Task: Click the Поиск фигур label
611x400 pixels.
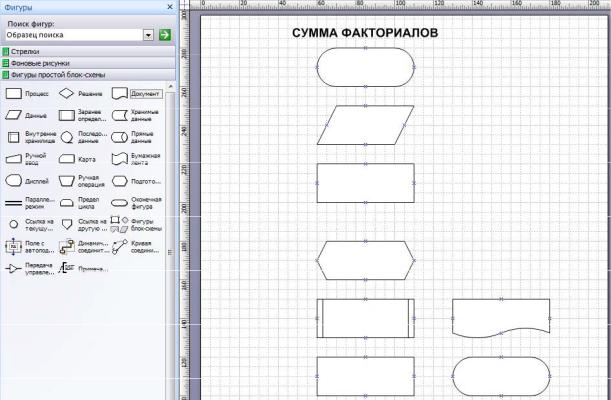Action: 31,24
